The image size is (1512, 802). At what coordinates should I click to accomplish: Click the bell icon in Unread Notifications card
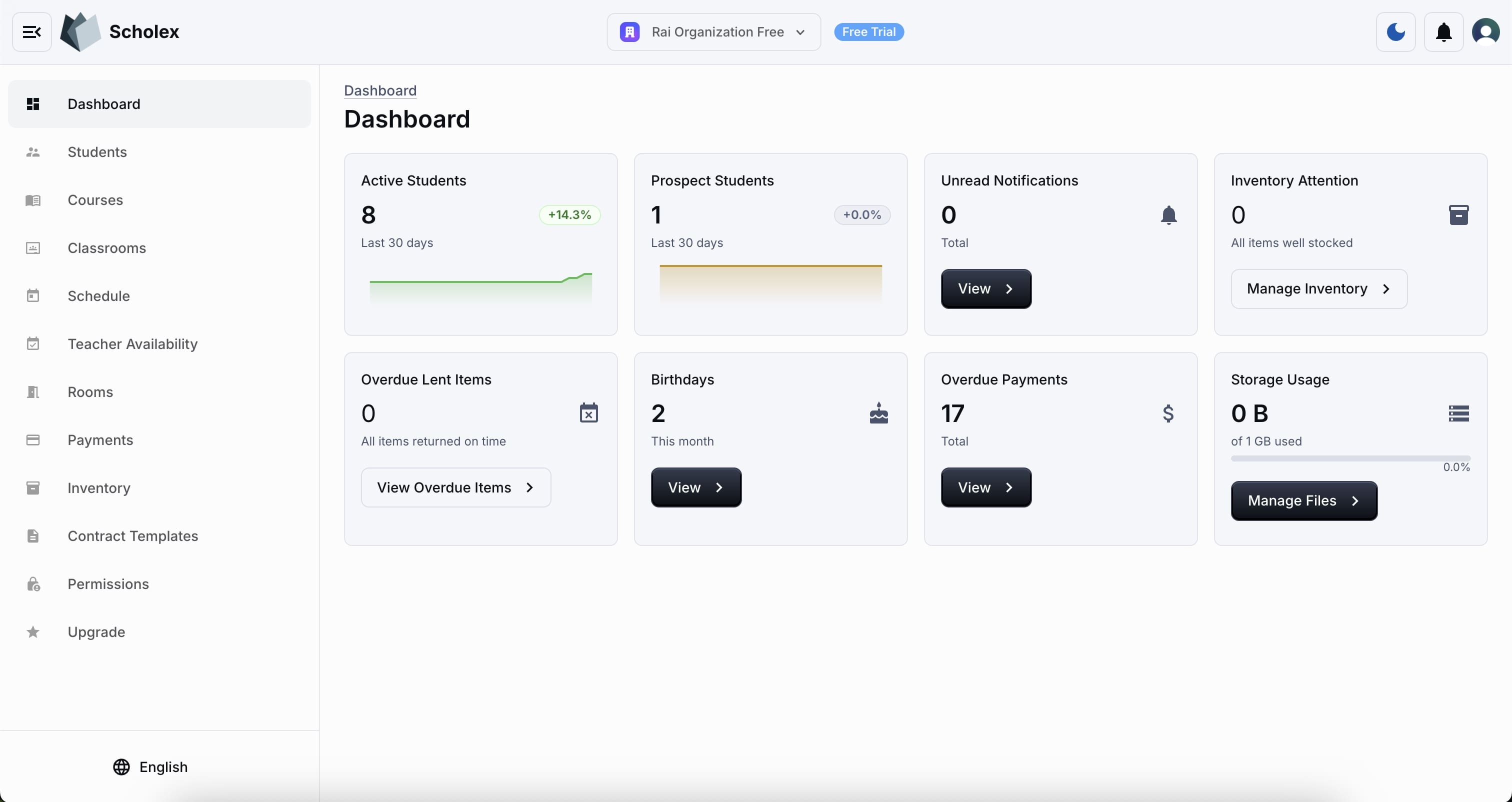pyautogui.click(x=1168, y=215)
